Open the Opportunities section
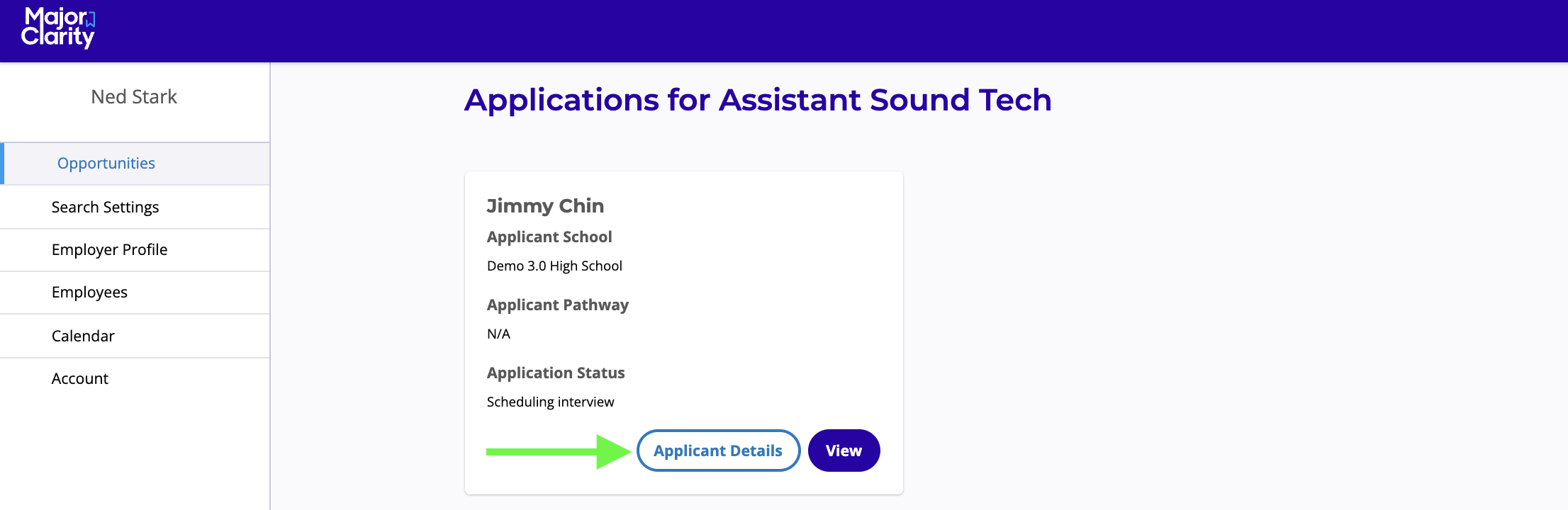The width and height of the screenshot is (1568, 510). click(x=106, y=164)
